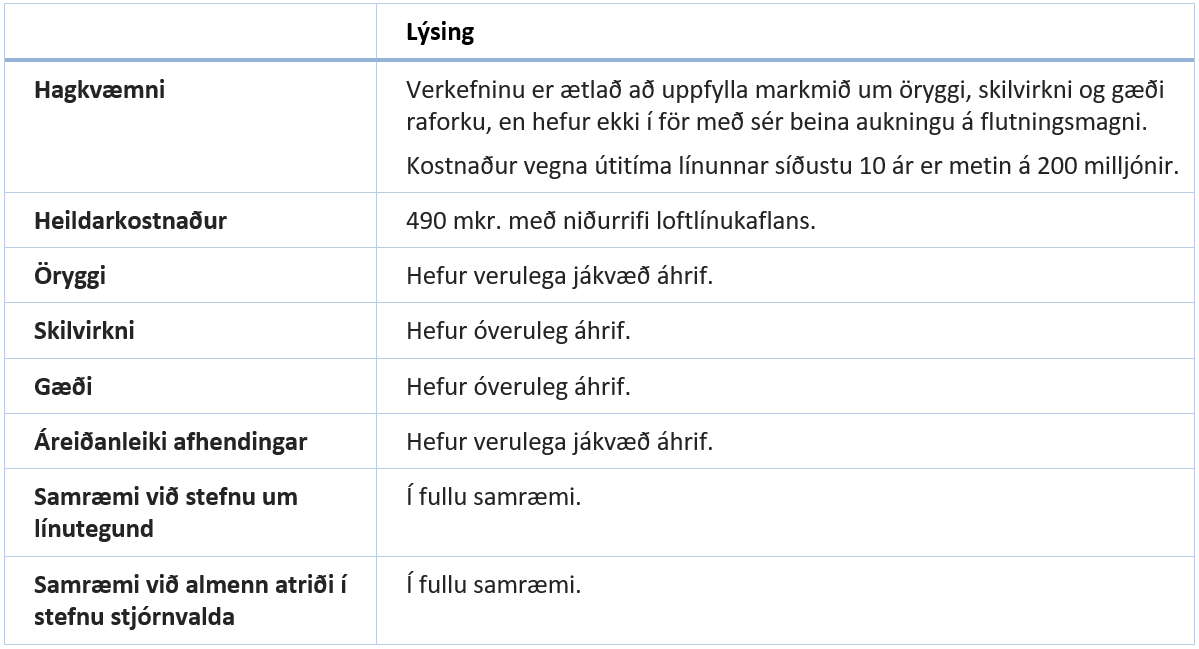Screen dimensions: 1199x649
Task: Click the "Heildarkostnaður" row label
Action: (130, 221)
